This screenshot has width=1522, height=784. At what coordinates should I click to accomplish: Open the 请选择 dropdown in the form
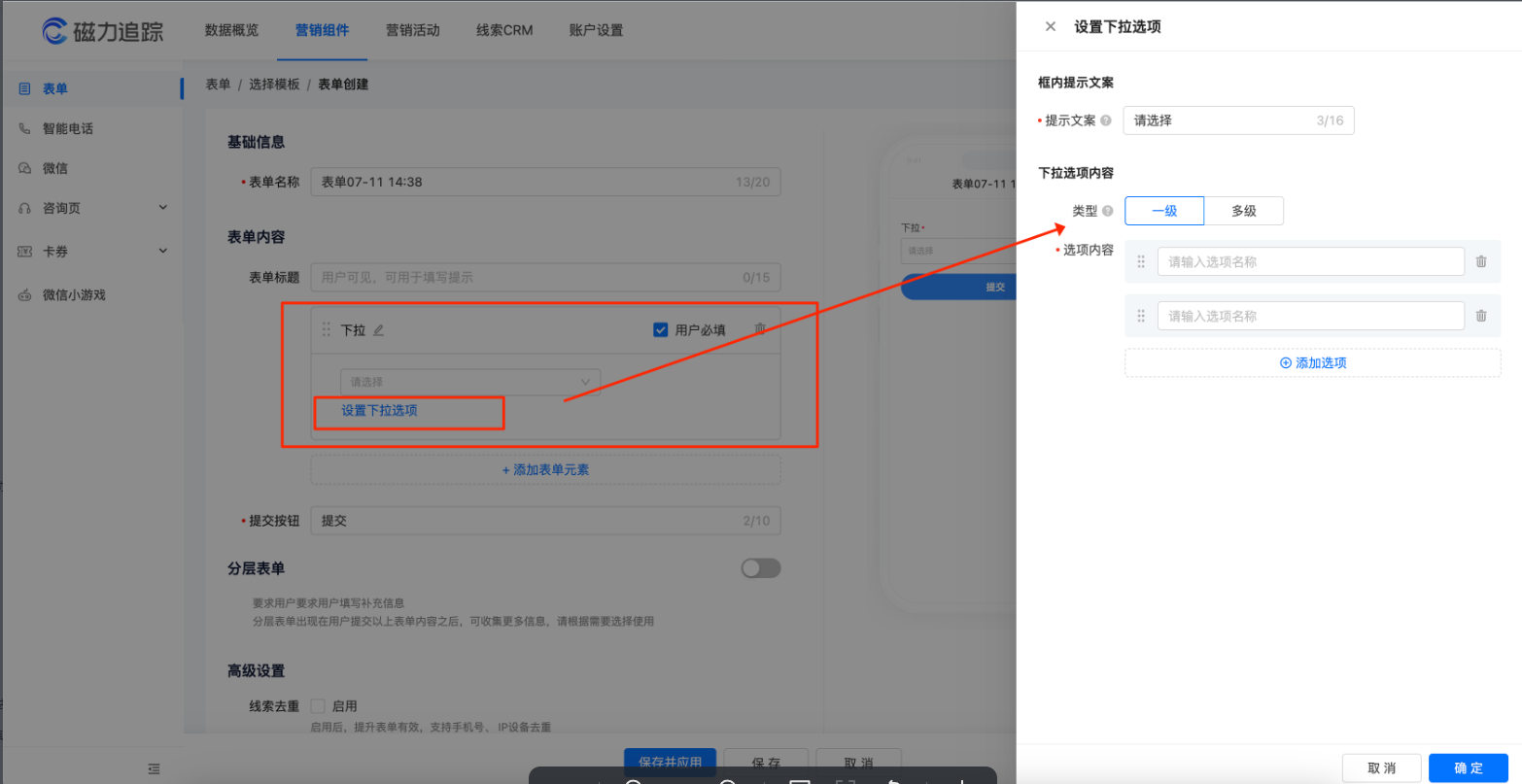(x=467, y=381)
